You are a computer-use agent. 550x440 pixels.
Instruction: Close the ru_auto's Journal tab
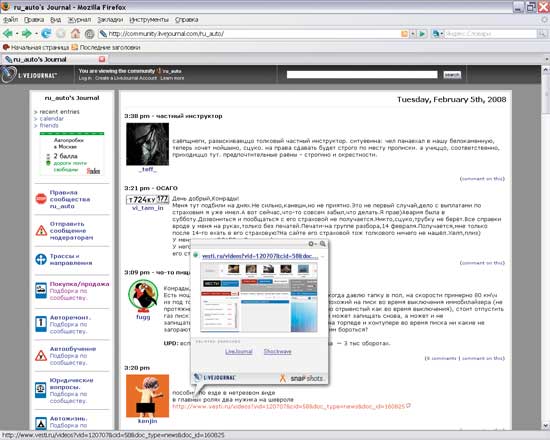pos(102,59)
